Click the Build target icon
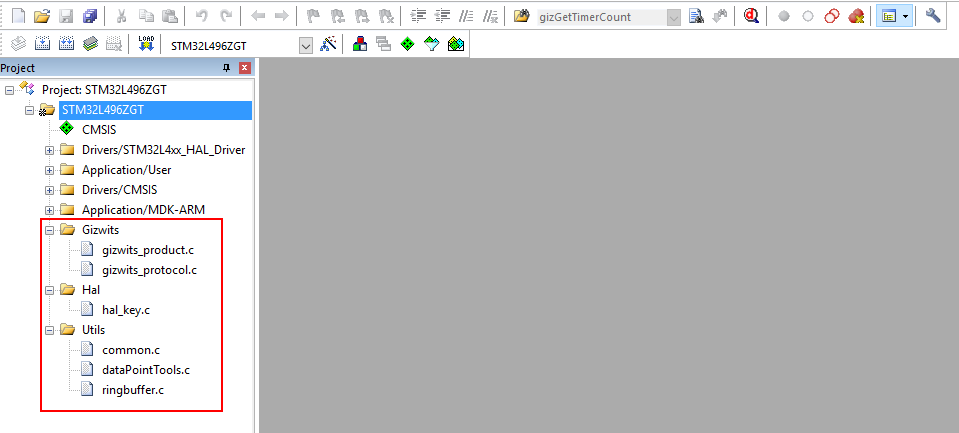Viewport: 959px width, 433px height. click(42, 45)
